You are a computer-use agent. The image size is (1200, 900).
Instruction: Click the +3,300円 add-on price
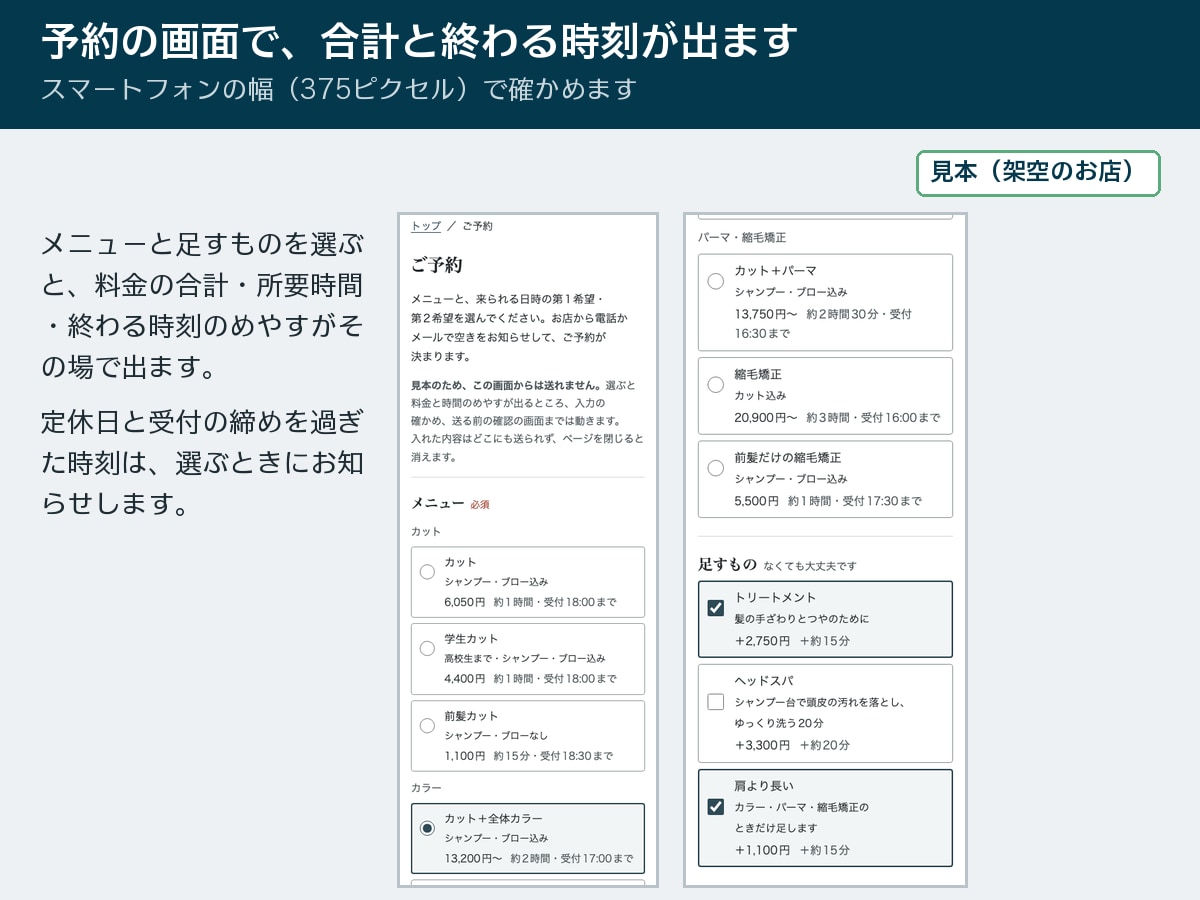point(762,745)
